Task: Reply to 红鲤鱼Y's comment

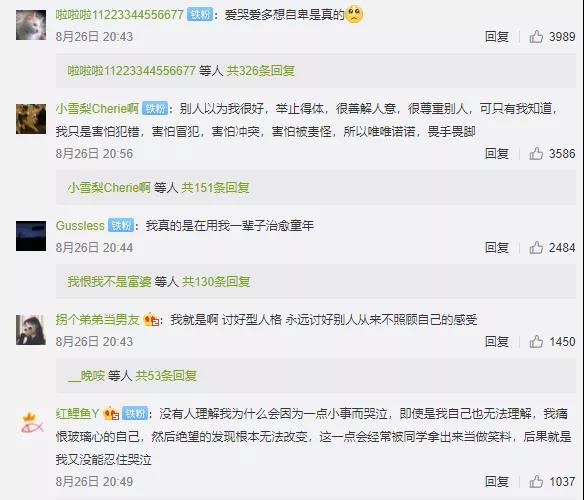Action: 496,481
